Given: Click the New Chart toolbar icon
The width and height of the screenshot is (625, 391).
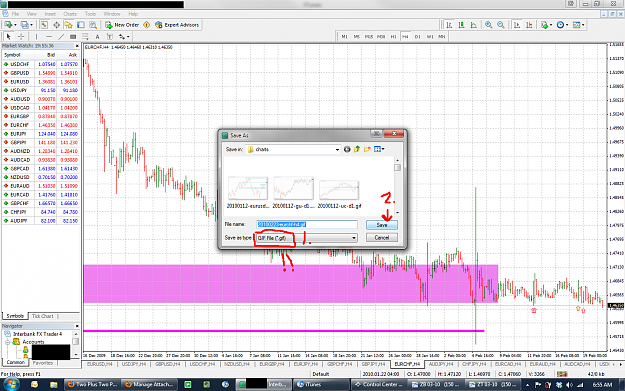Looking at the screenshot, I should coord(9,25).
